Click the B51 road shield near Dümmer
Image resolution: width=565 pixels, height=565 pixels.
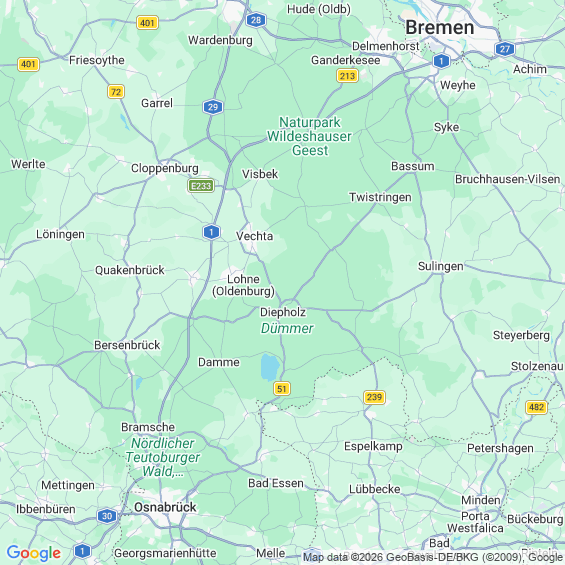click(282, 389)
